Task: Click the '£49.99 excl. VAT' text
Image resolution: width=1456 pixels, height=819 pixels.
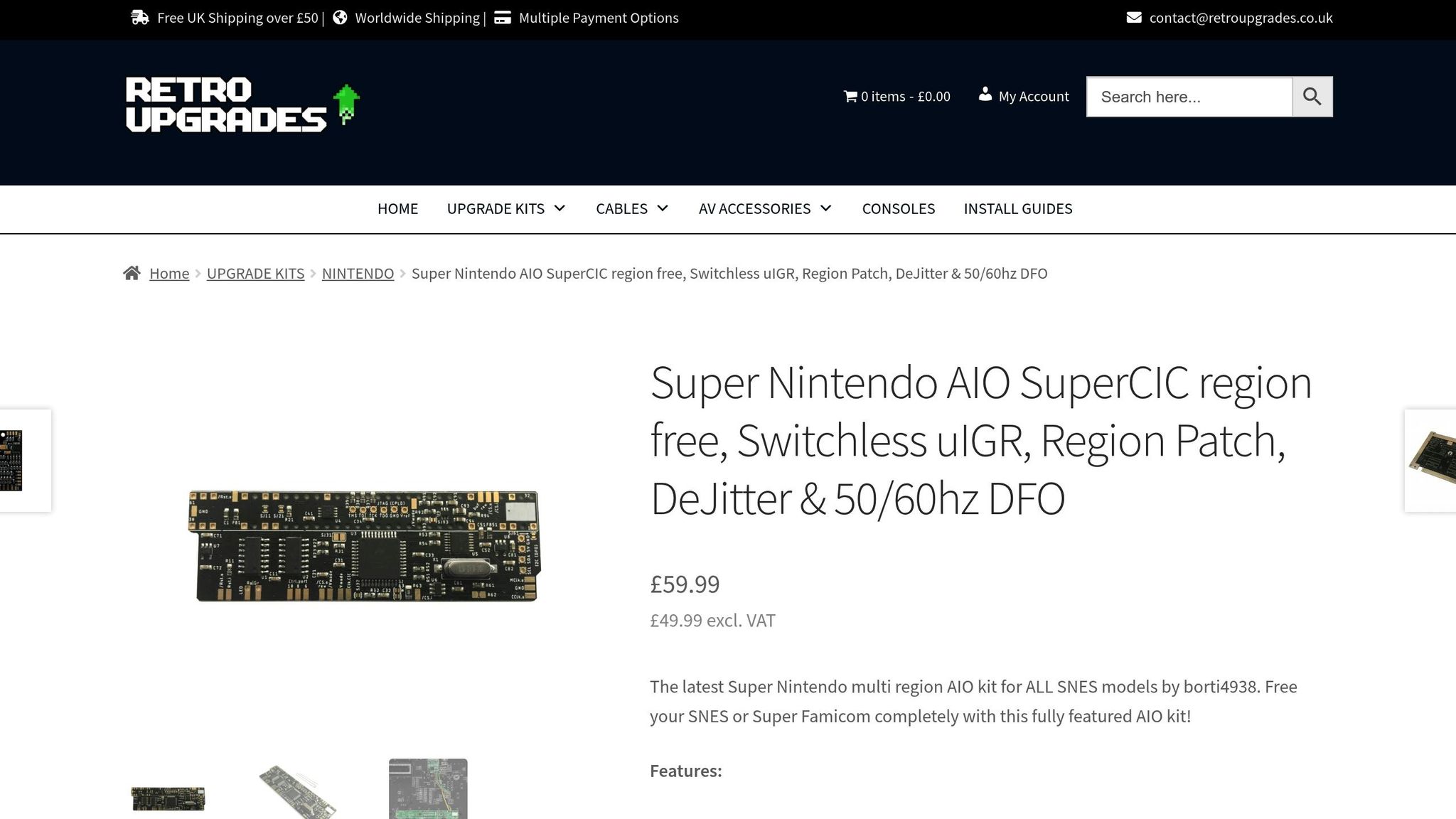Action: point(712,621)
